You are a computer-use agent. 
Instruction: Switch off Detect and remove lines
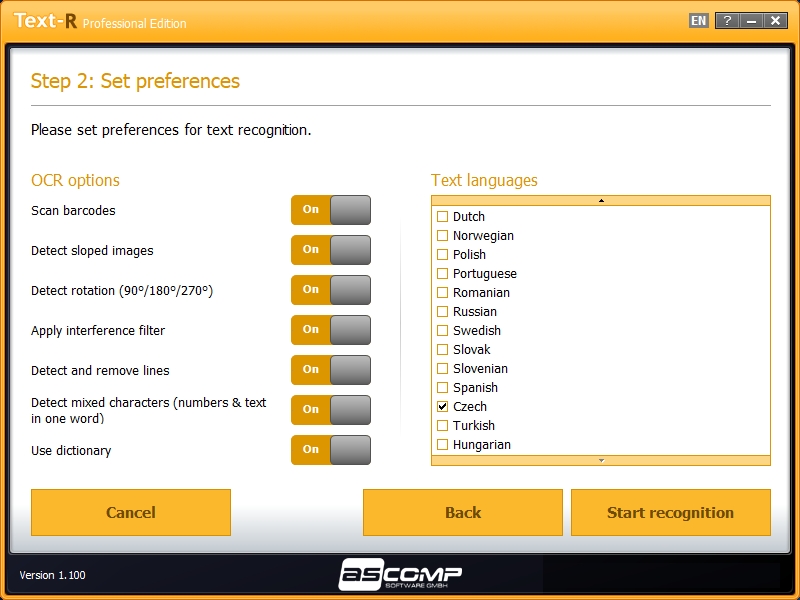point(331,370)
